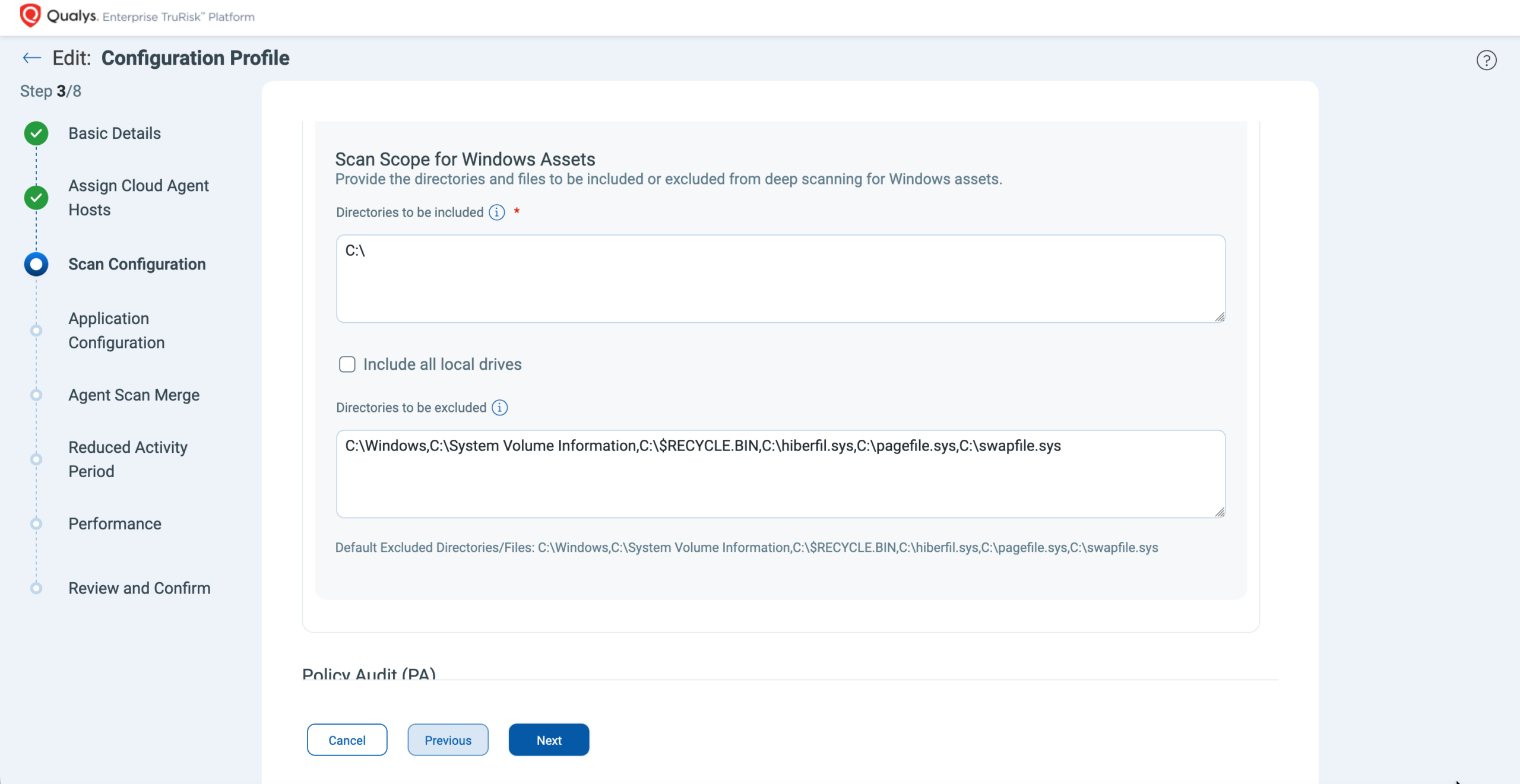Screen dimensions: 1520x784
Task: Enable the Include all local drives checkbox
Action: [347, 364]
